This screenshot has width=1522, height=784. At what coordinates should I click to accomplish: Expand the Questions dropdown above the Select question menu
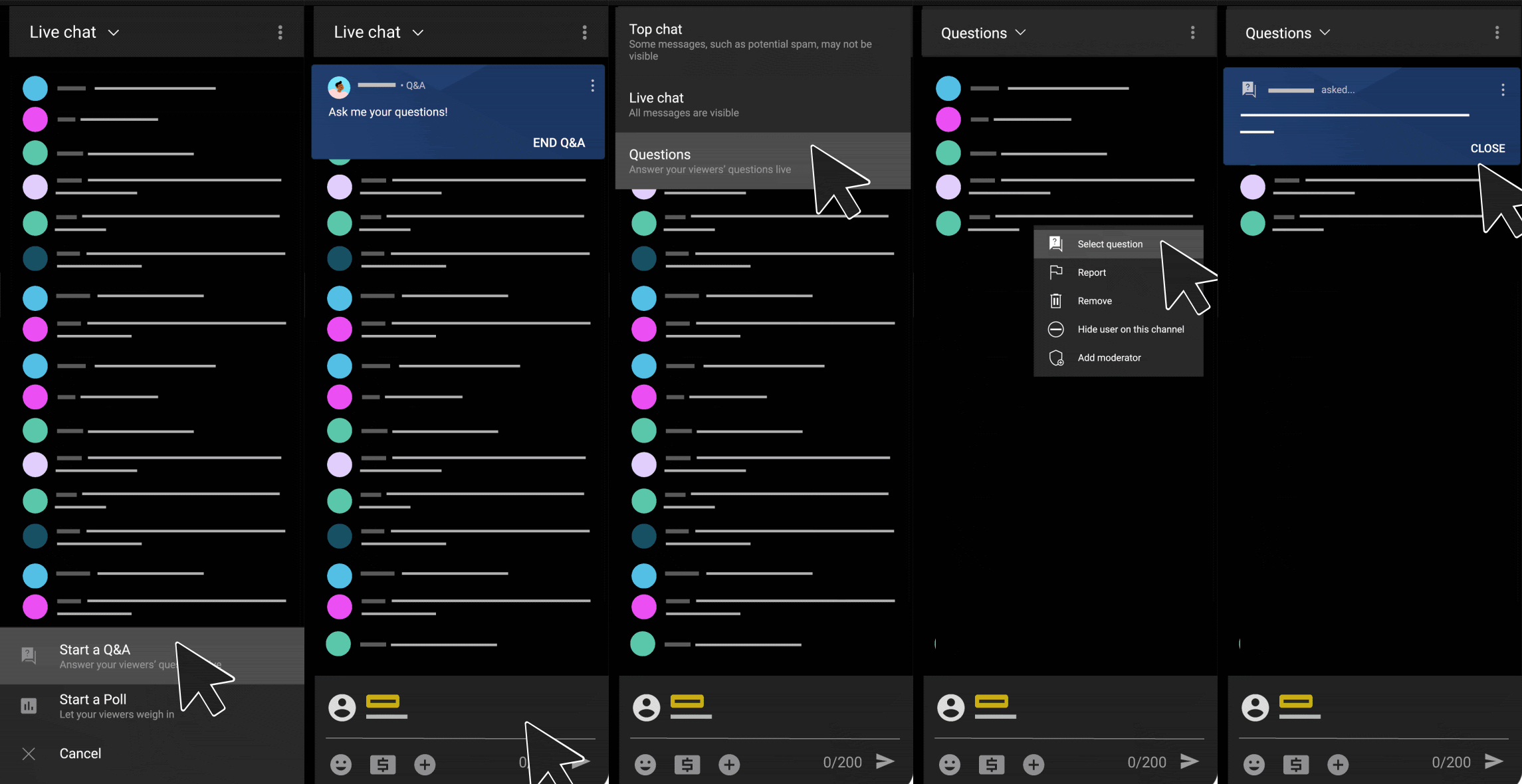click(x=984, y=33)
